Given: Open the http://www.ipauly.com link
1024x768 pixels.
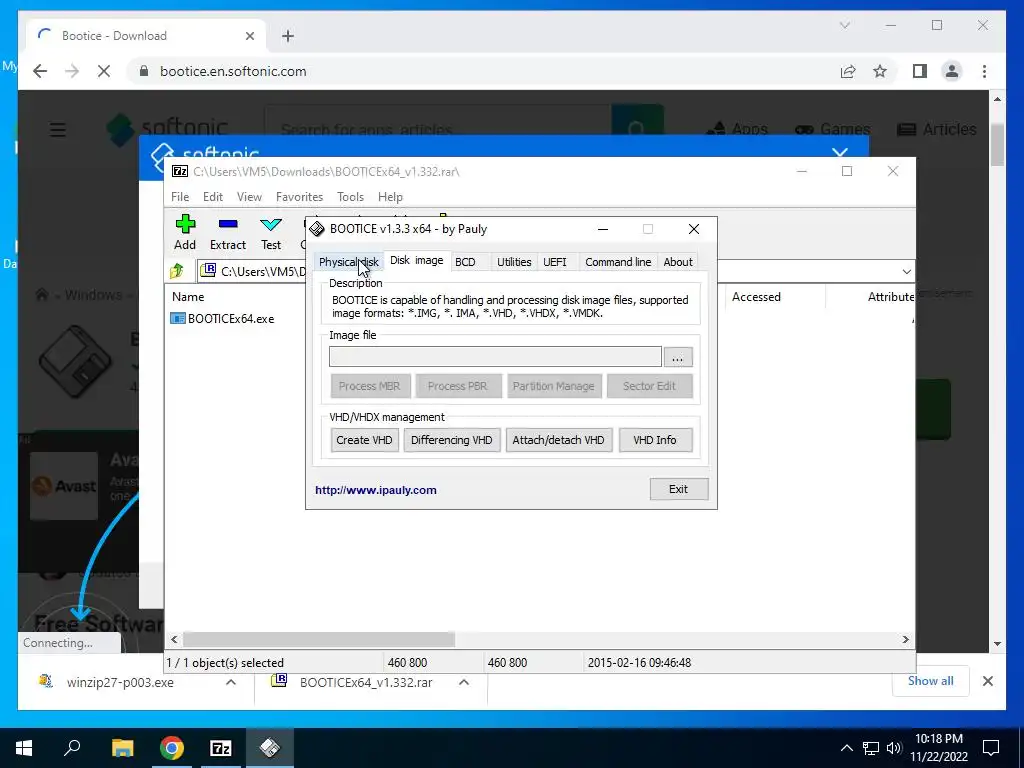Looking at the screenshot, I should 376,490.
